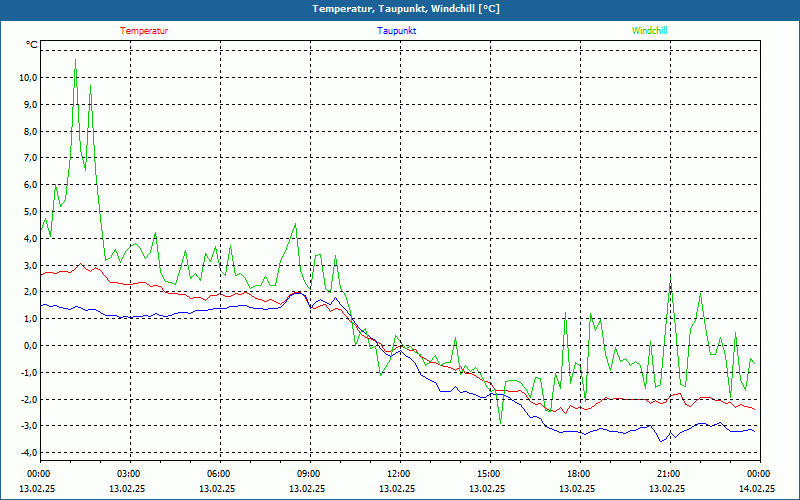The height and width of the screenshot is (500, 800).
Task: Click the chart title bar text
Action: [x=406, y=9]
